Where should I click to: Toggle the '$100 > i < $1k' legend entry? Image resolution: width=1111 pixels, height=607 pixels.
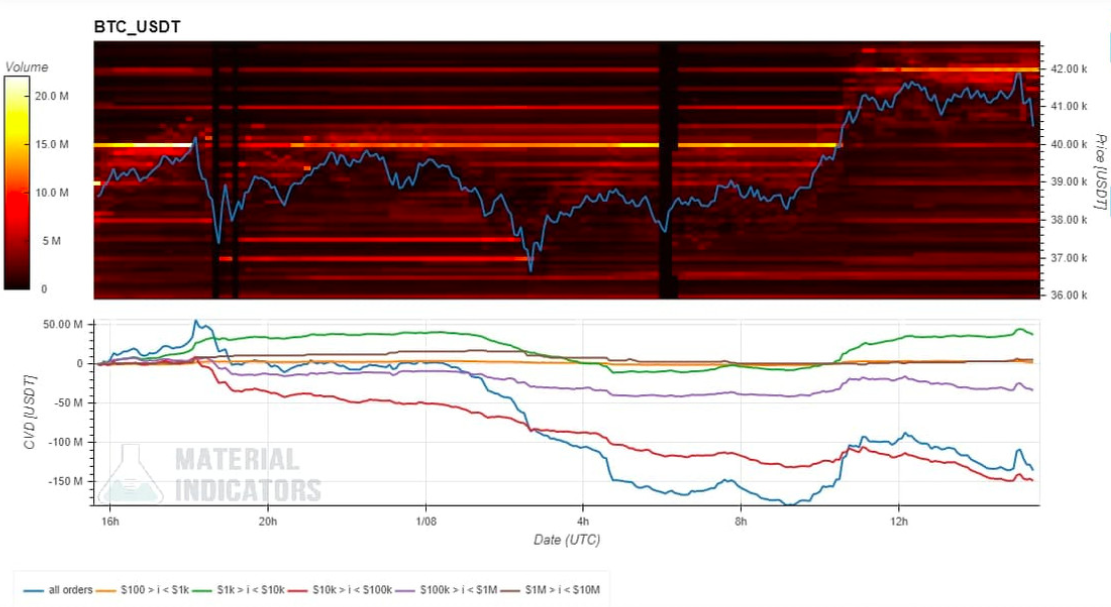pos(142,589)
